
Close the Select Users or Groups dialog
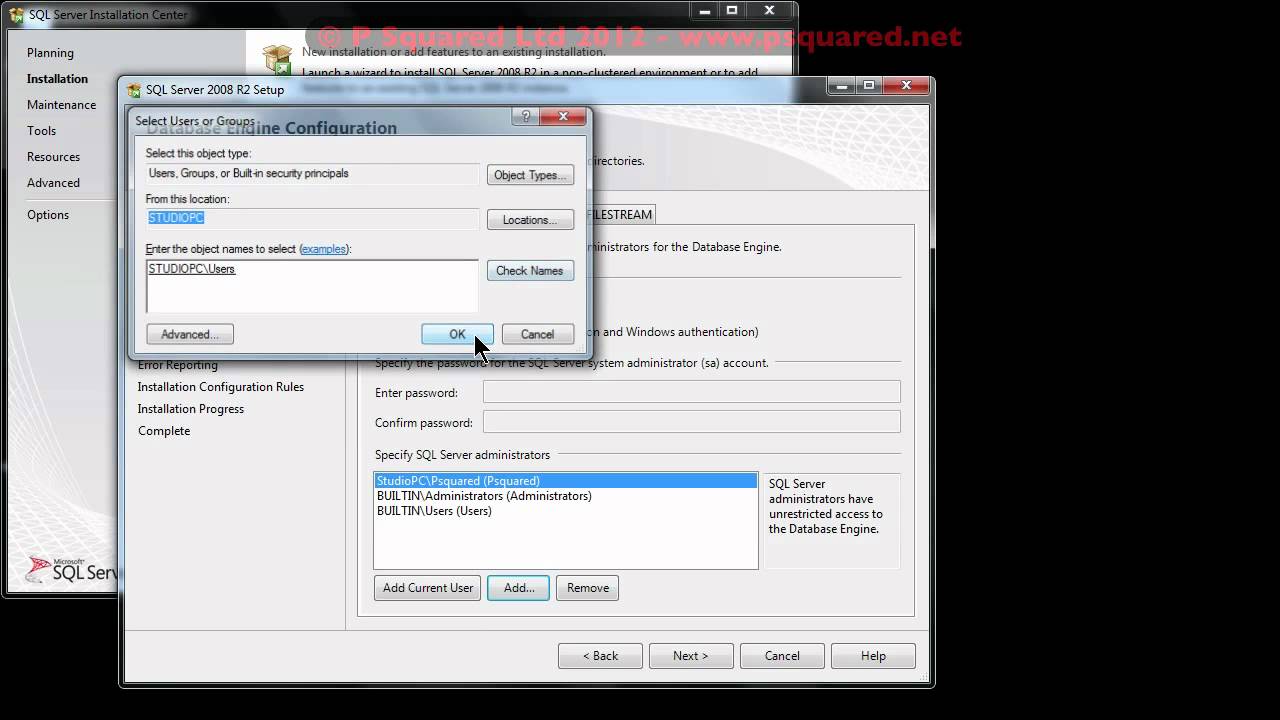pos(563,117)
